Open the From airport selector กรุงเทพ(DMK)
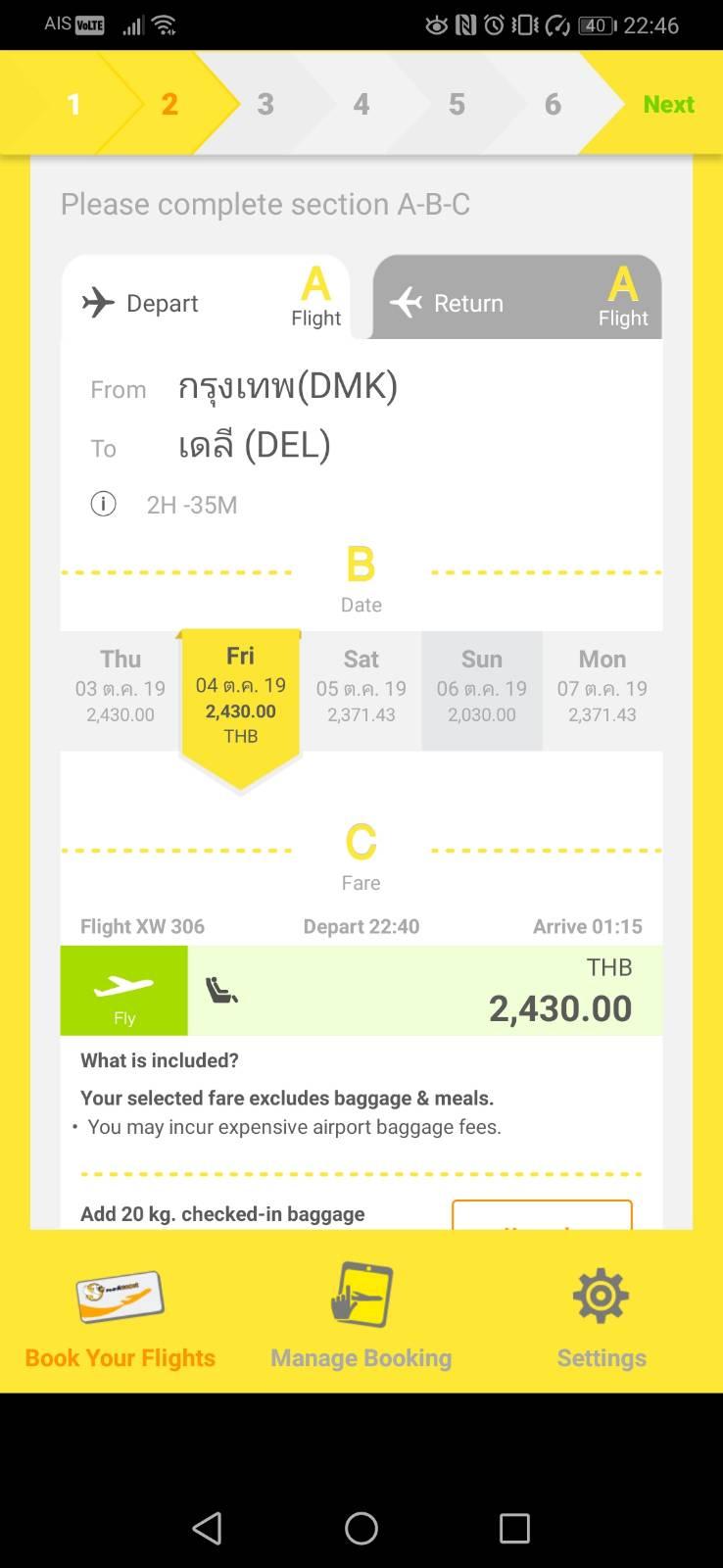Image resolution: width=723 pixels, height=1568 pixels. click(288, 386)
